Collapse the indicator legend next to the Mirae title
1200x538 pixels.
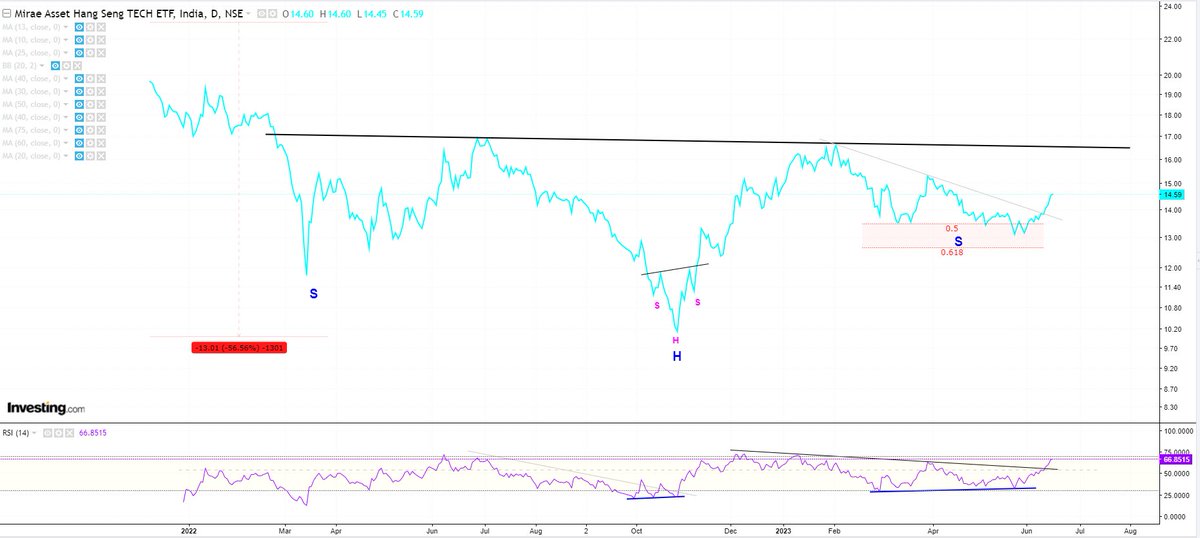(x=6, y=14)
